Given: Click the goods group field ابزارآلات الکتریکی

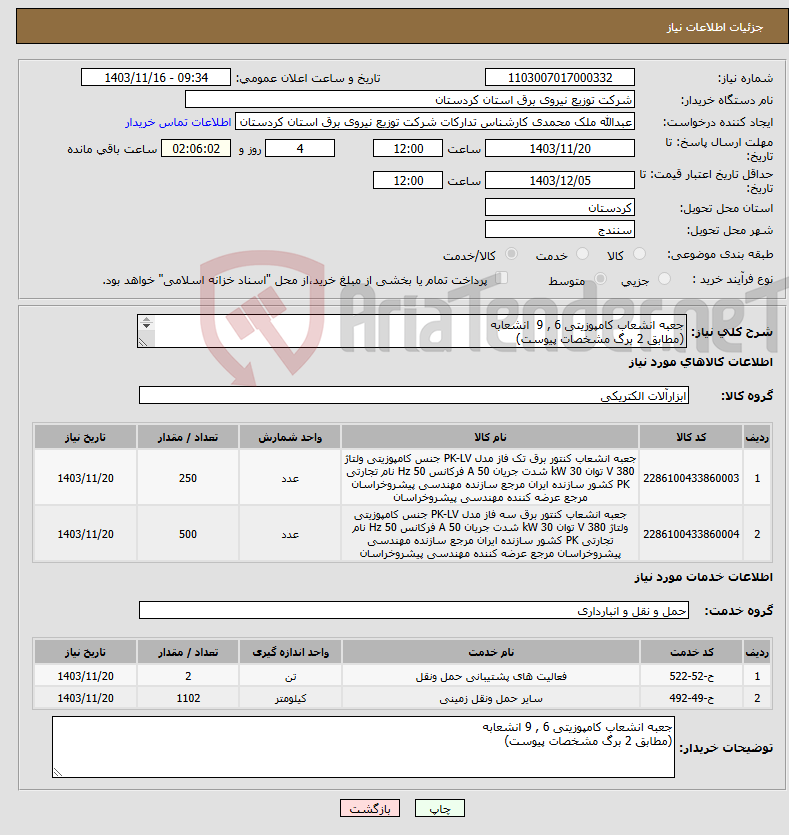Looking at the screenshot, I should tap(414, 396).
